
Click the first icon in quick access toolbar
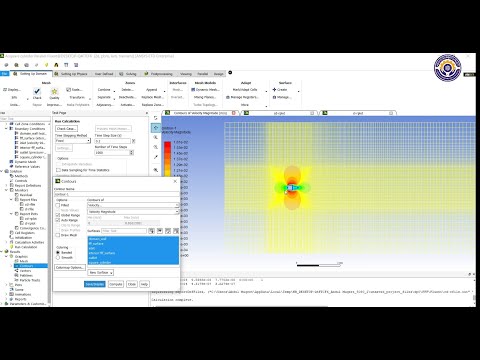[6, 65]
